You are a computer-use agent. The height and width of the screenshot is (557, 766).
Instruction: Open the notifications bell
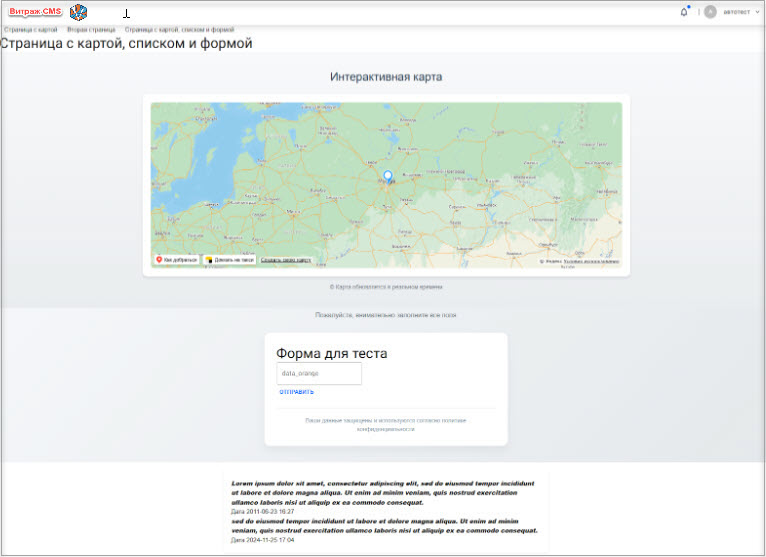pos(684,12)
